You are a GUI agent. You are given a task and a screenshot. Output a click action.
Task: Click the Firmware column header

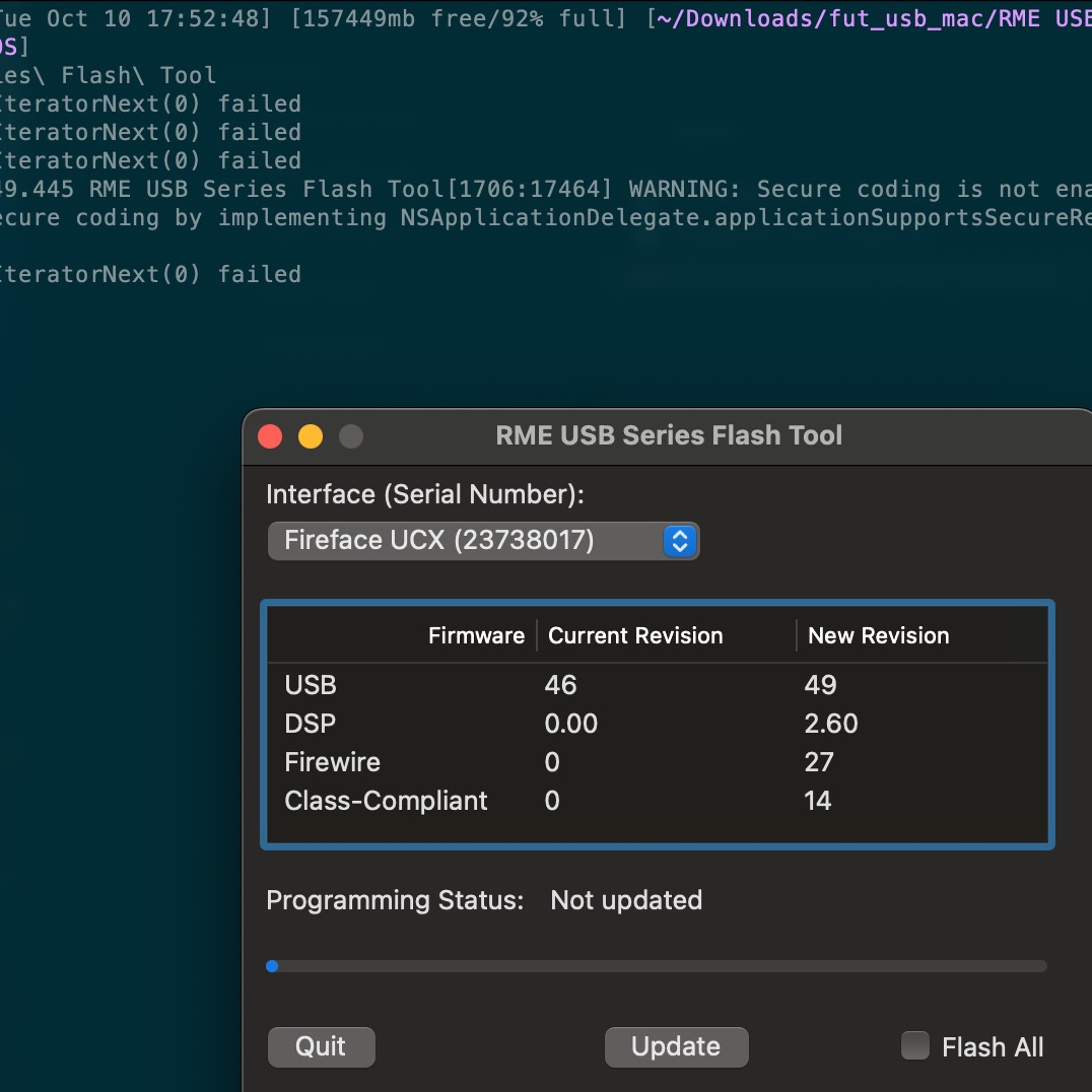click(476, 635)
